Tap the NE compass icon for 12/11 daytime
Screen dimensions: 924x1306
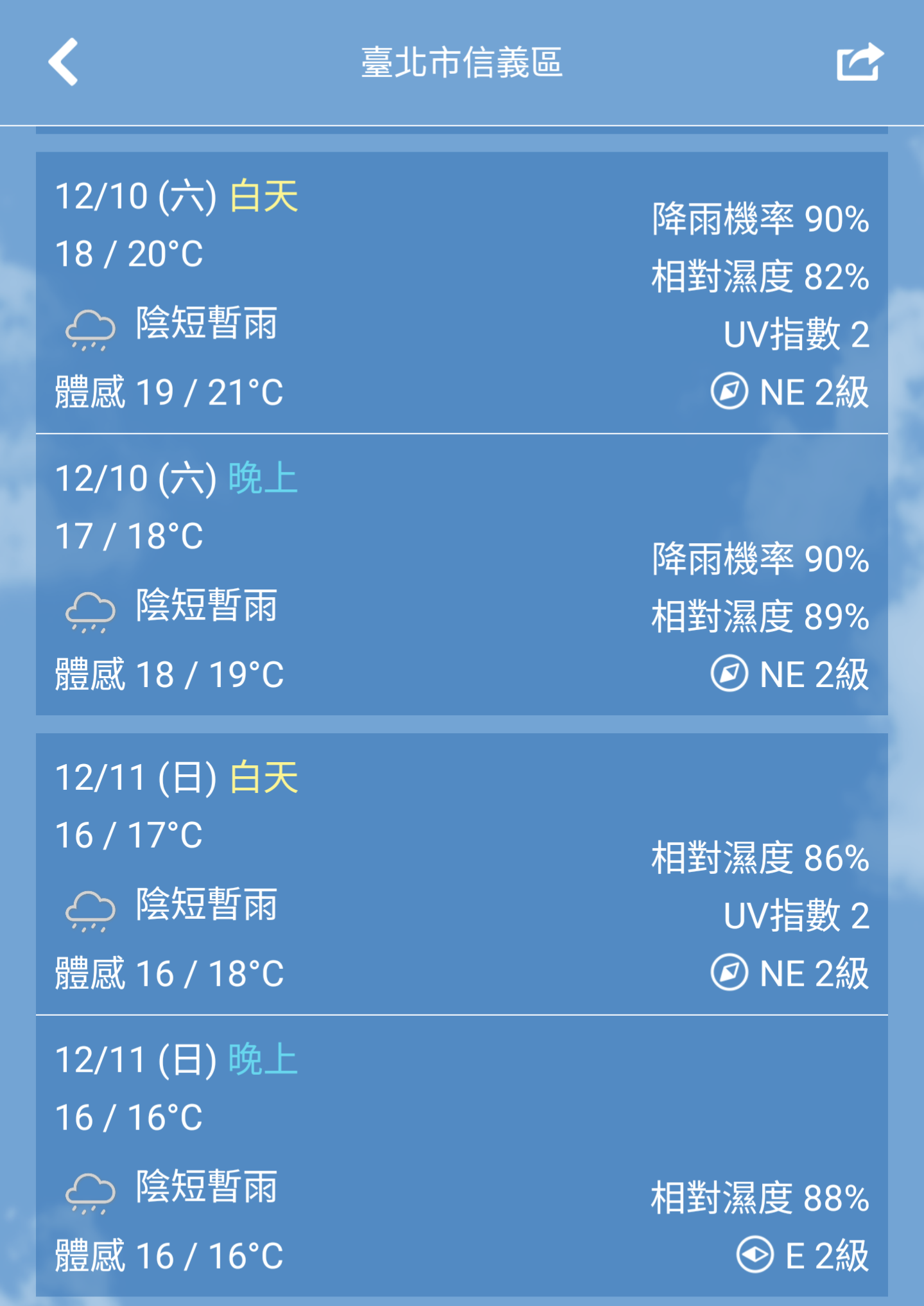[x=729, y=972]
